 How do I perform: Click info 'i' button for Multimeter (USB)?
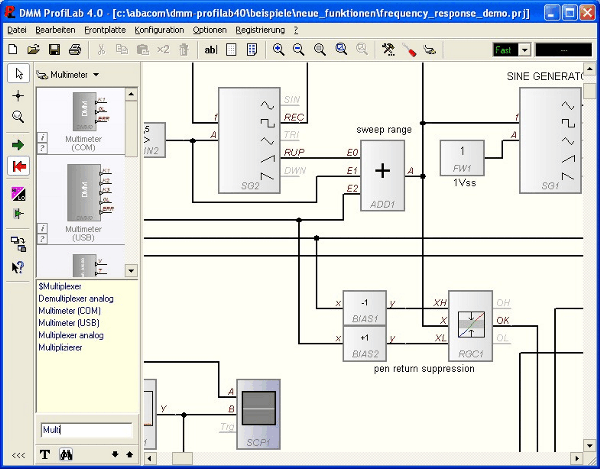point(42,228)
